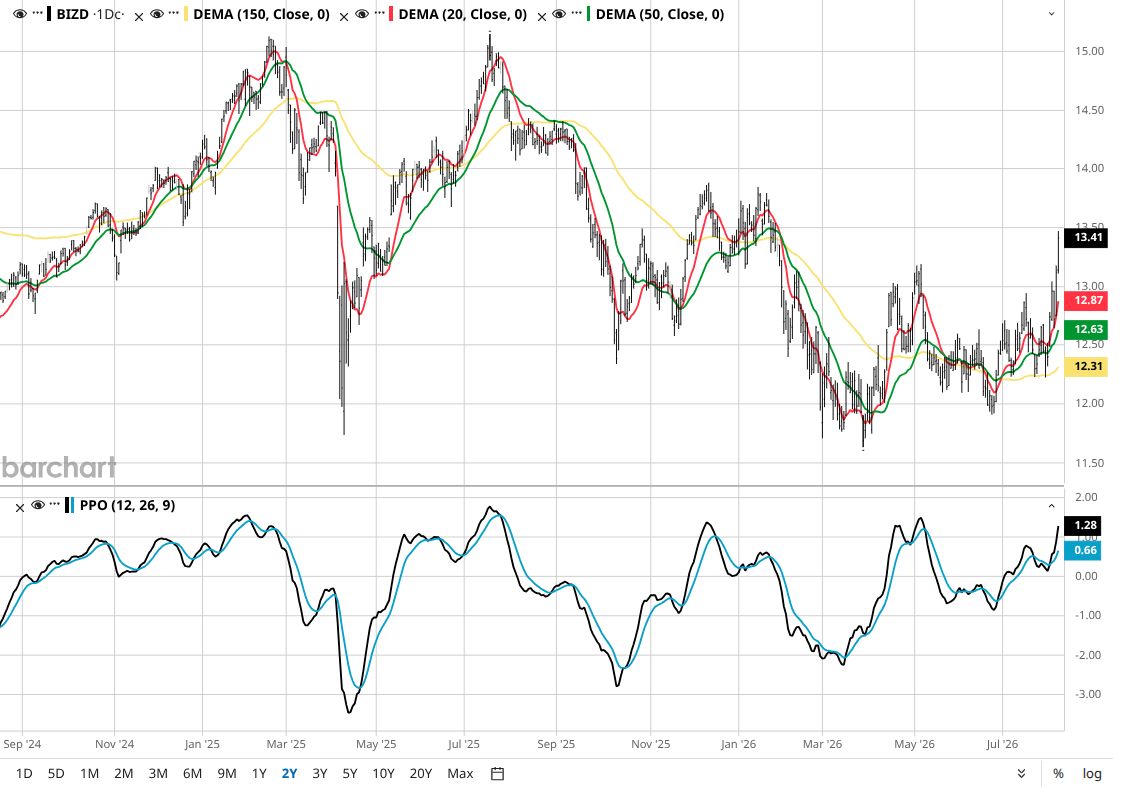Collapse the PPO pane with the caret
Viewport: 1133px width, 787px height.
[1051, 506]
